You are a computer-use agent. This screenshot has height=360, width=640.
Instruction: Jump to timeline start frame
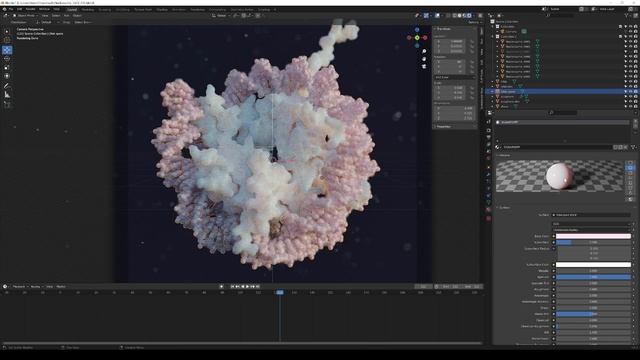[x=233, y=287]
